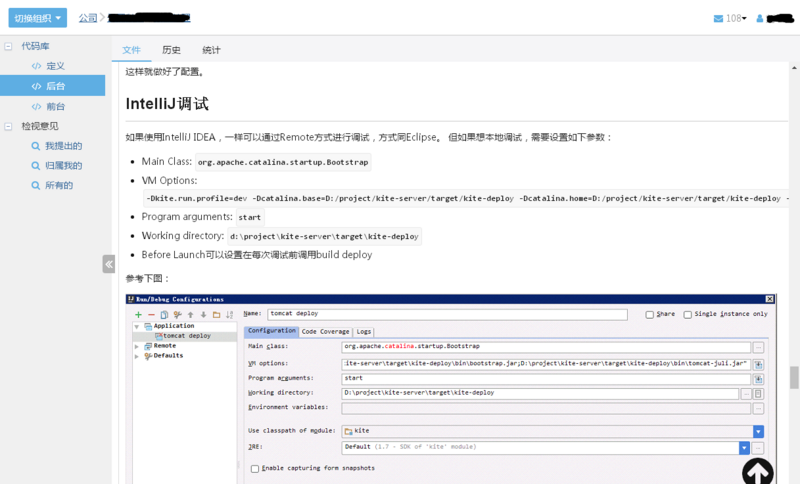Click the Sort Configurations icon
The height and width of the screenshot is (484, 800).
[230, 315]
